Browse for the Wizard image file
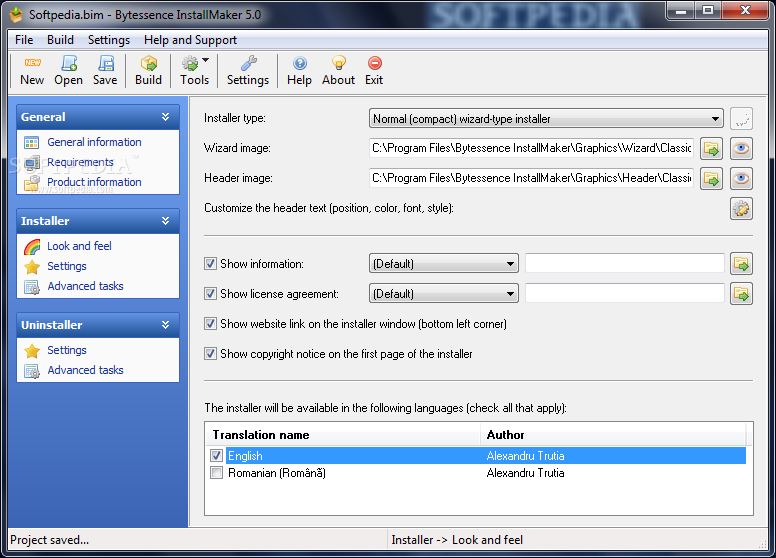This screenshot has height=558, width=776. pos(712,148)
